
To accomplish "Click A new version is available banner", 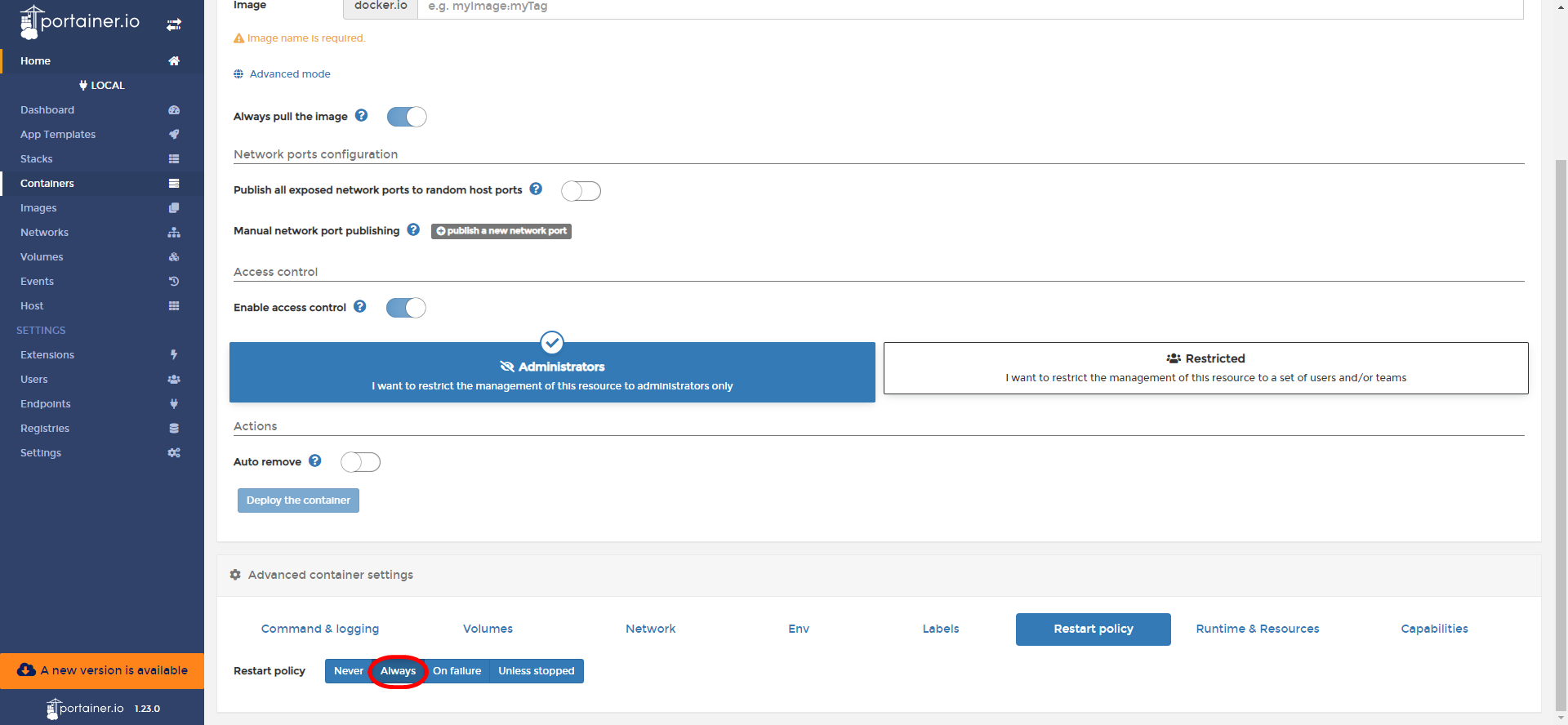I will 102,670.
